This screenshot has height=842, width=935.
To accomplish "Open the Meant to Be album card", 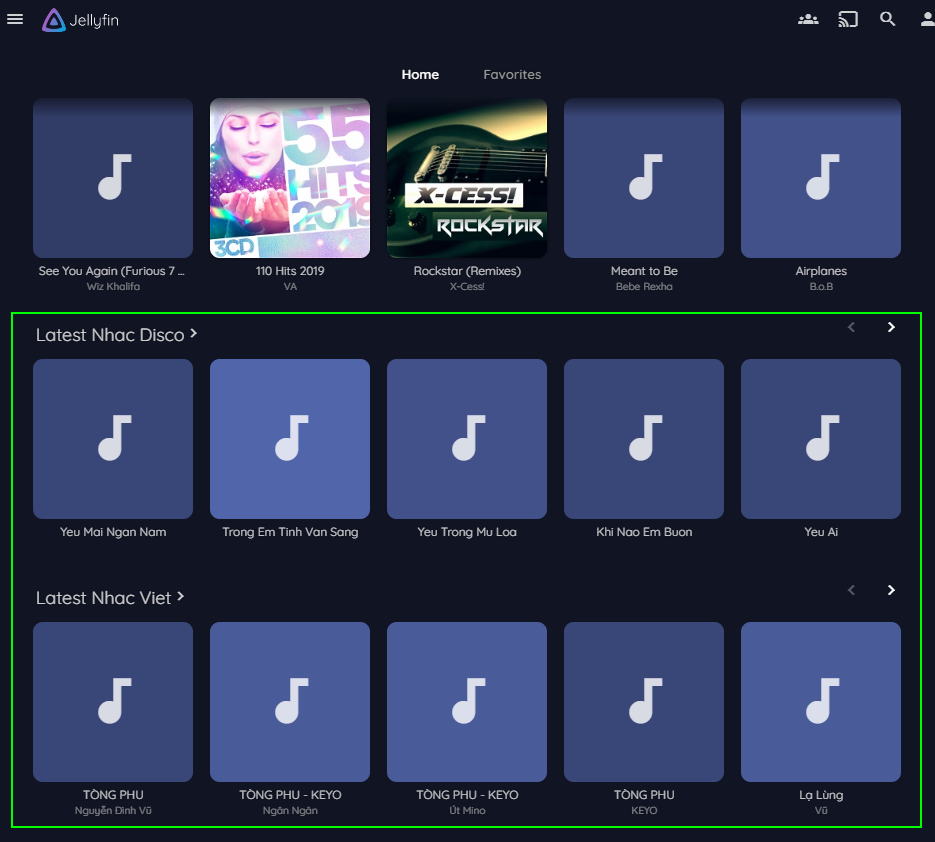I will [x=644, y=178].
